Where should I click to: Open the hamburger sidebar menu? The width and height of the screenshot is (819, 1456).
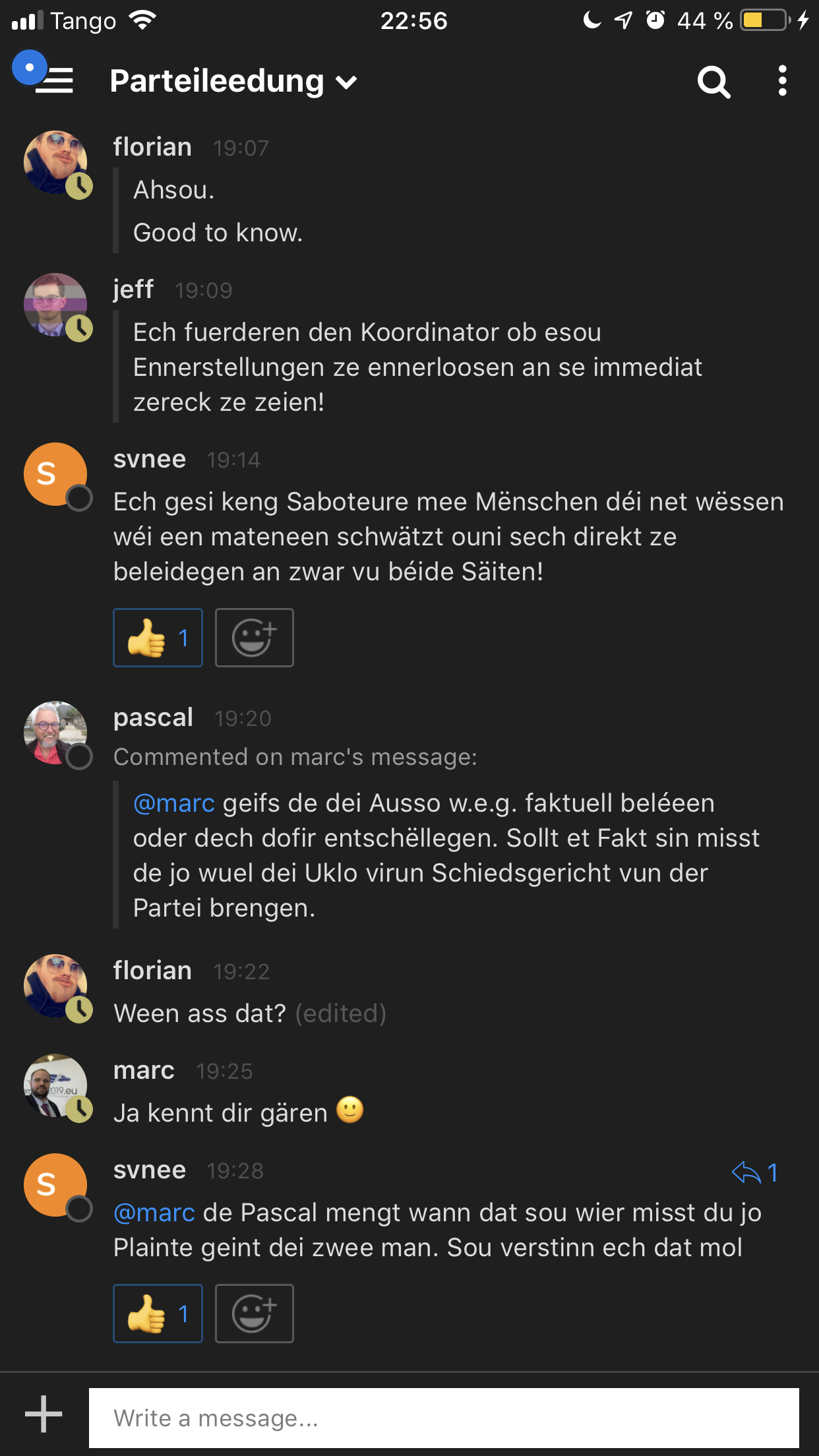(53, 80)
